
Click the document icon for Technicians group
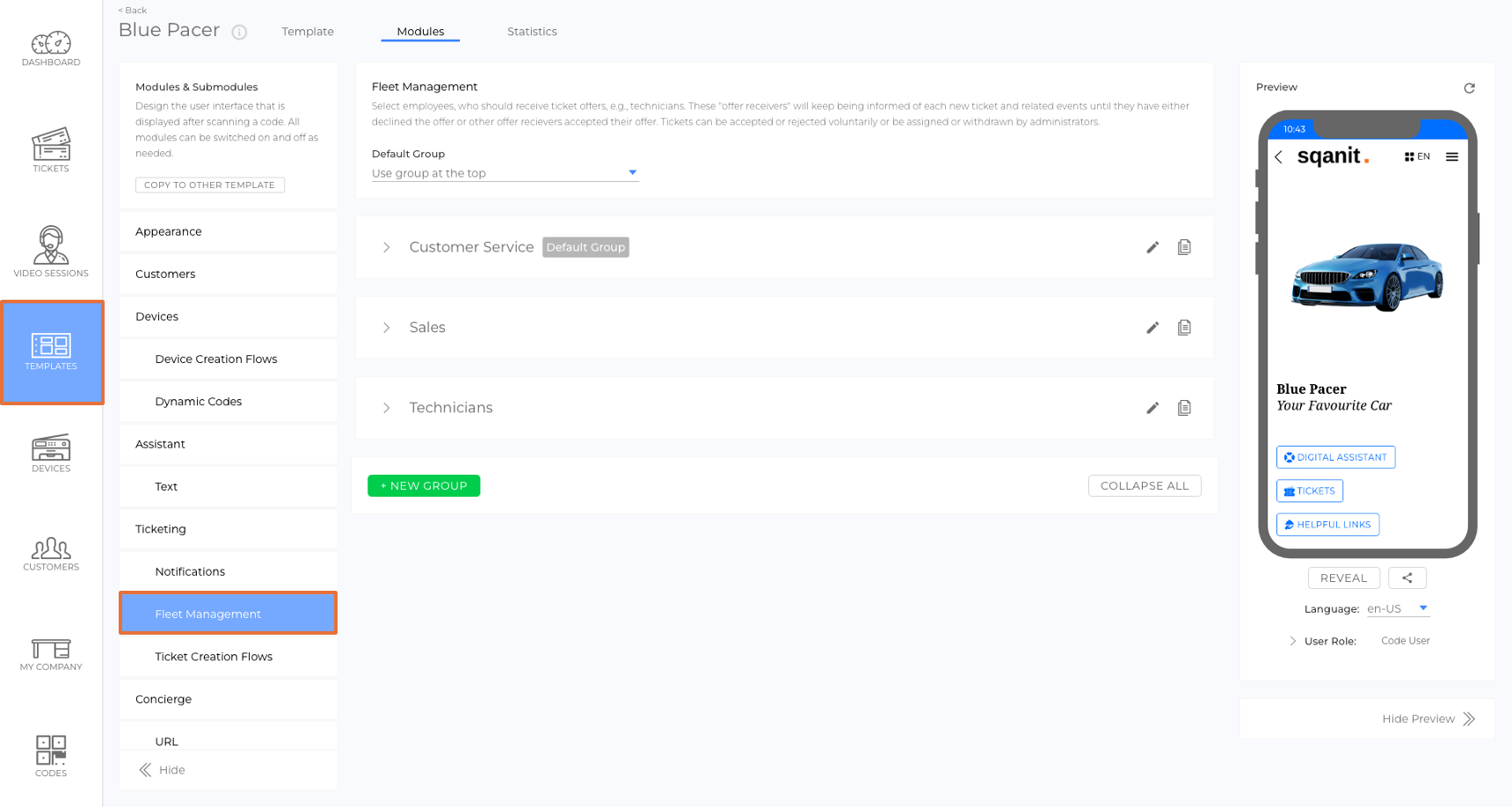coord(1184,408)
